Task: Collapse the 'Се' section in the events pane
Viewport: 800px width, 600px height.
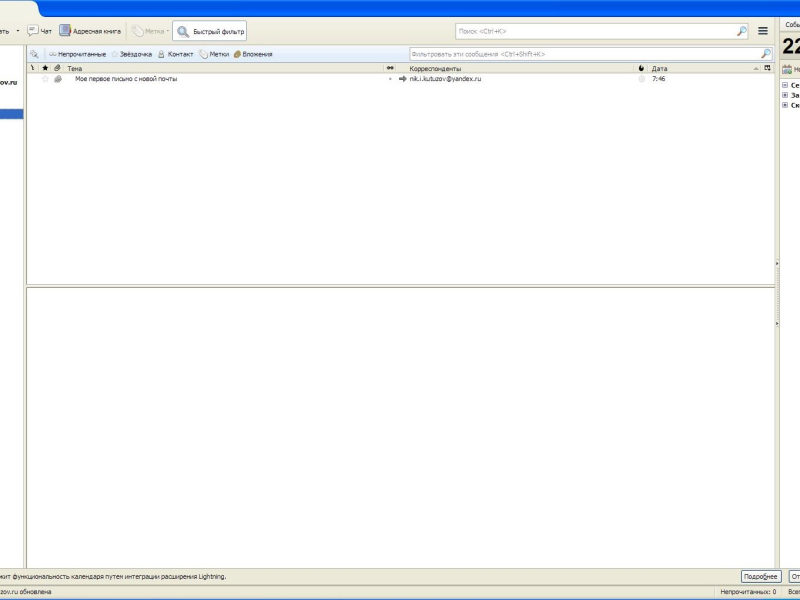Action: point(785,85)
